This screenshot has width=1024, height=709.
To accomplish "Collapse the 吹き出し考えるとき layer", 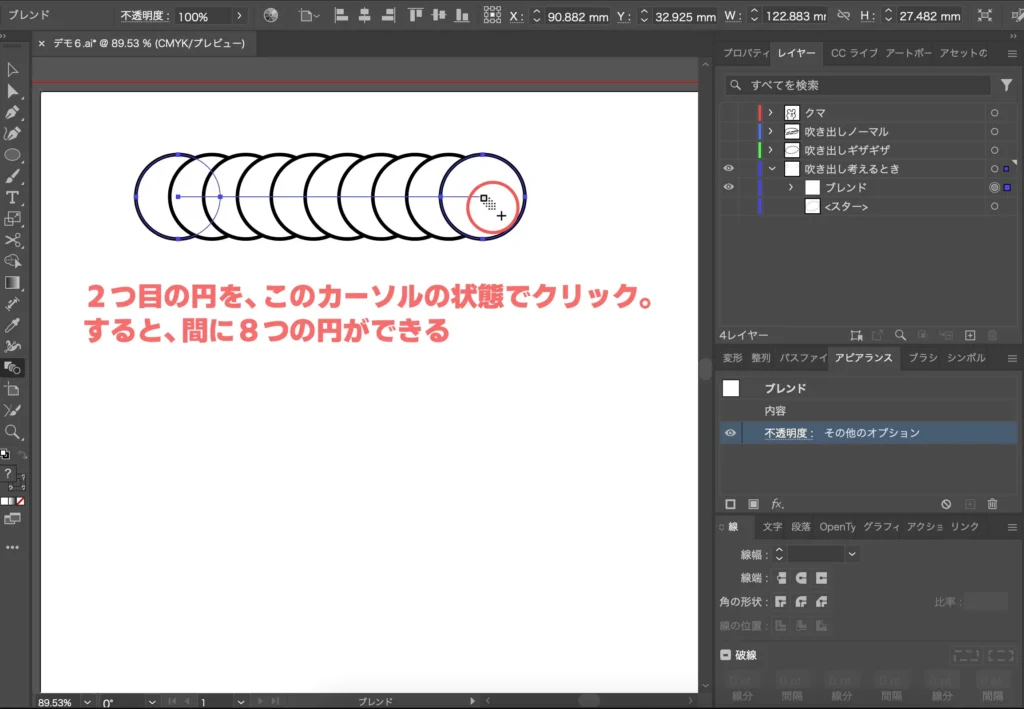I will tap(770, 168).
